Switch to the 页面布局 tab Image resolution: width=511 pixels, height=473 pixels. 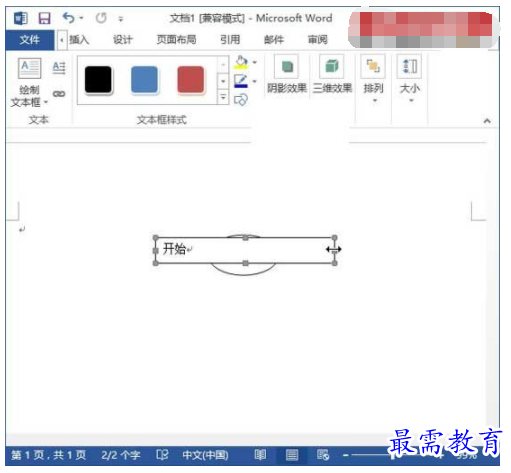point(176,40)
